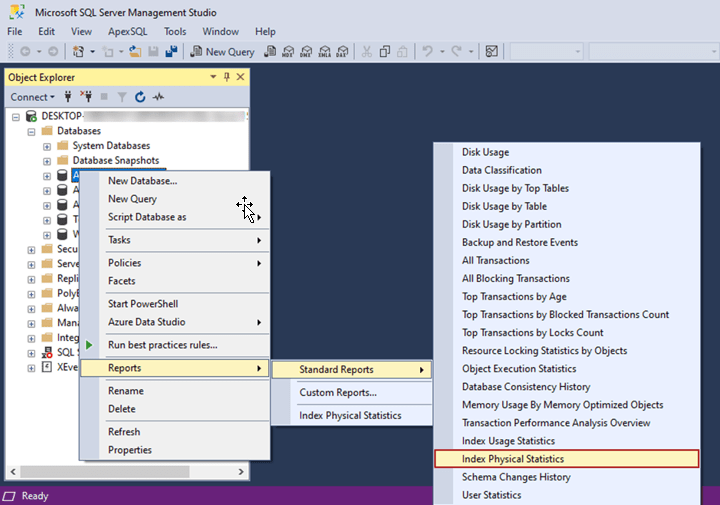Click the New Query toolbar button

pos(223,52)
